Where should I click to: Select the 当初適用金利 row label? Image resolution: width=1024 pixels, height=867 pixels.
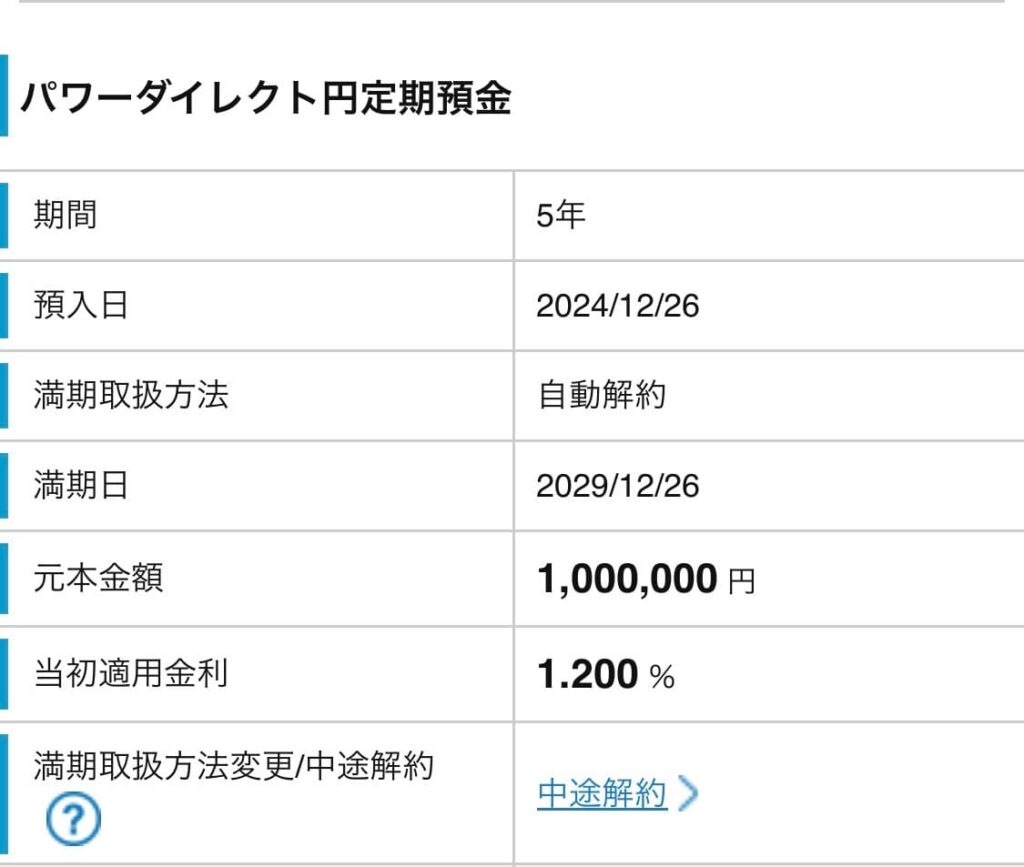click(131, 673)
